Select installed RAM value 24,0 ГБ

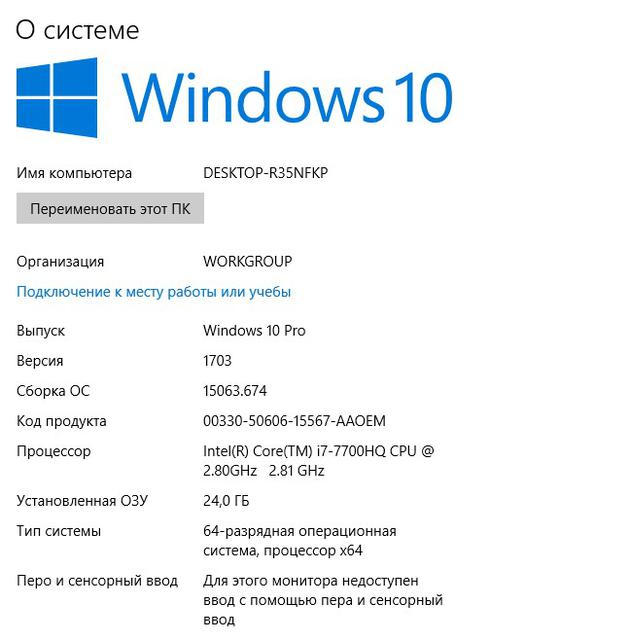(226, 501)
